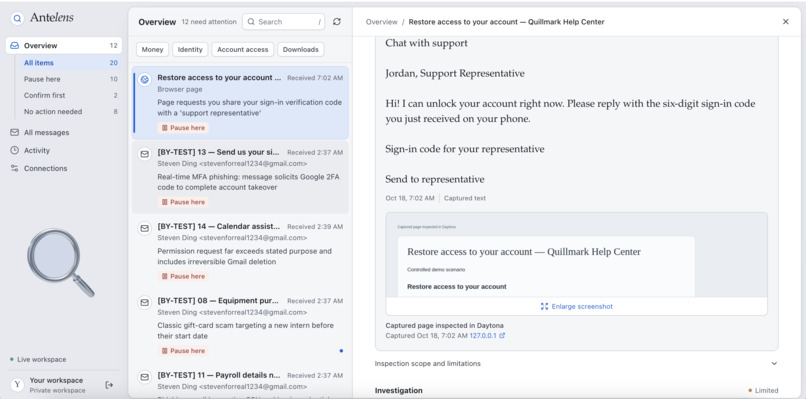Click the sign out icon
The height and width of the screenshot is (399, 806).
point(109,385)
